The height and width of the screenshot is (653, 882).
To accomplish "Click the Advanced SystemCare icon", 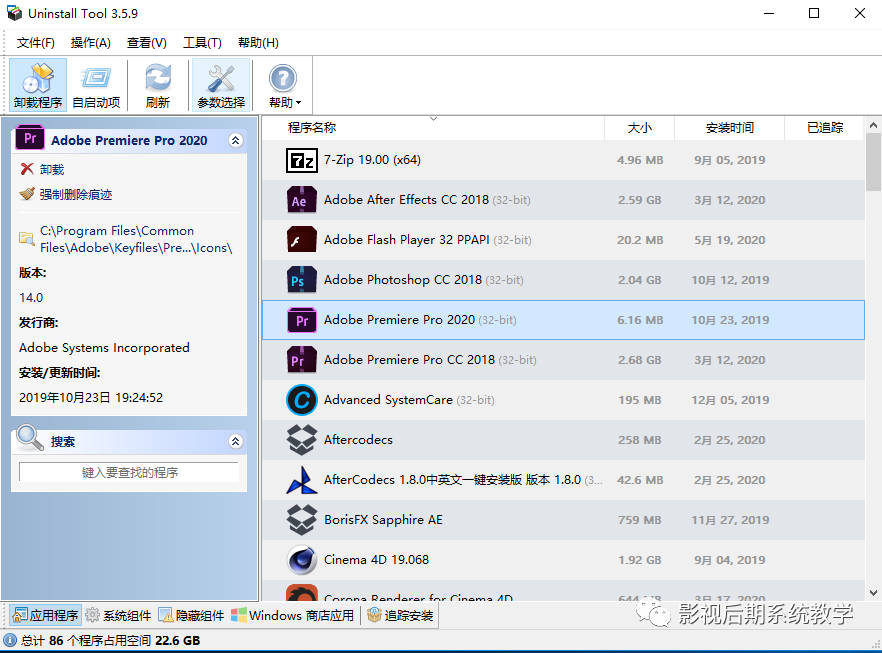I will click(302, 400).
